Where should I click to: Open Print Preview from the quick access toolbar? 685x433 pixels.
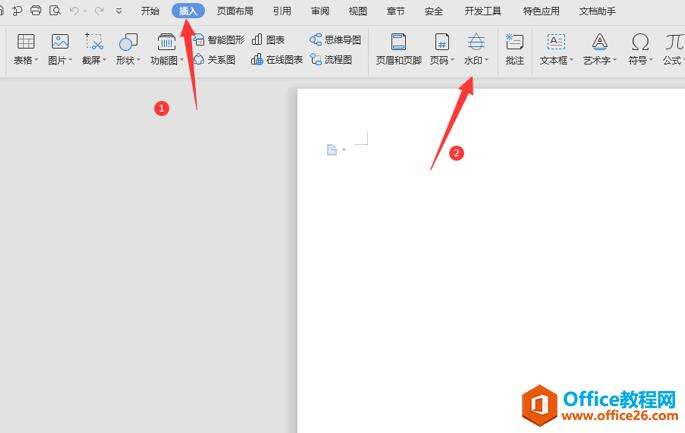coord(55,10)
